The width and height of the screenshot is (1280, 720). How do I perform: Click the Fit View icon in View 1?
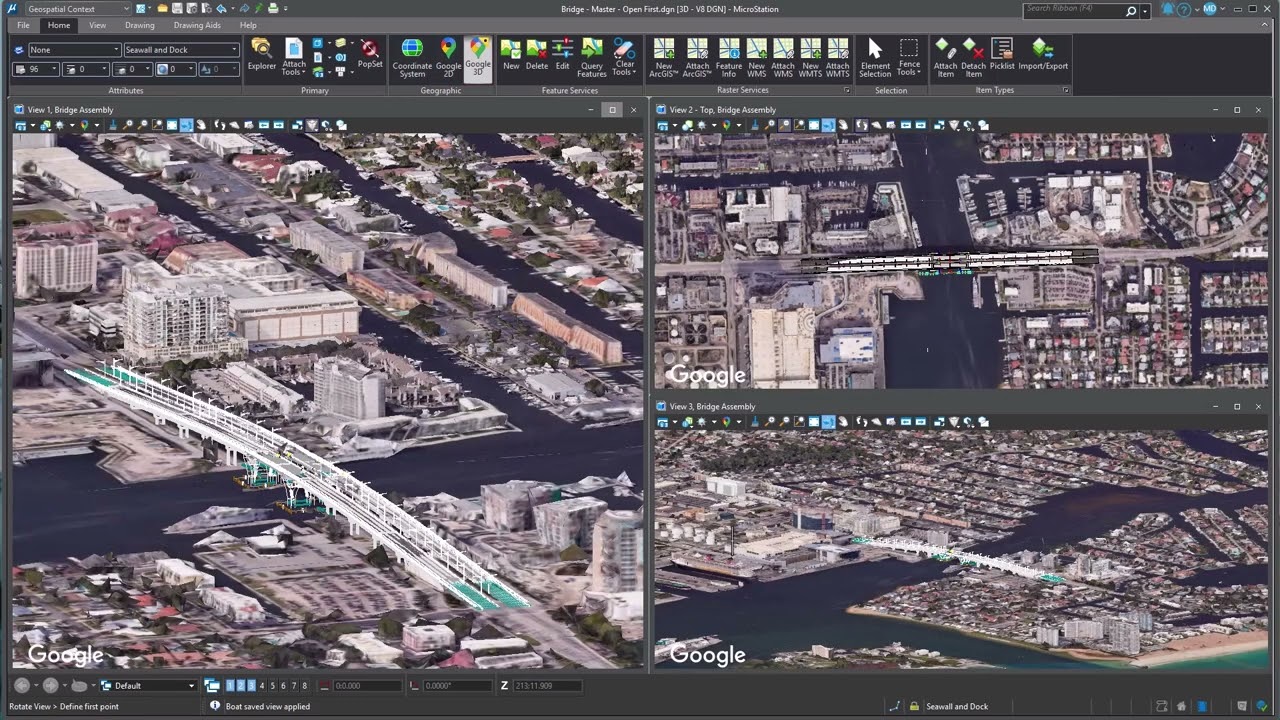(172, 125)
